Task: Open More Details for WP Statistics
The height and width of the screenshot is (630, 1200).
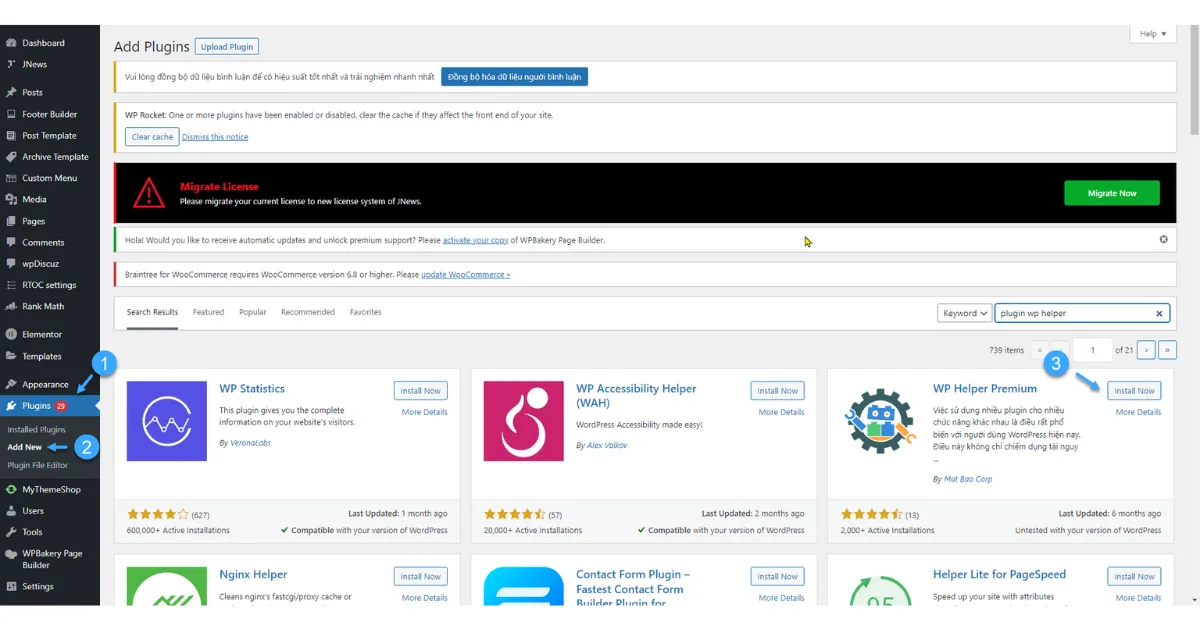Action: 425,412
